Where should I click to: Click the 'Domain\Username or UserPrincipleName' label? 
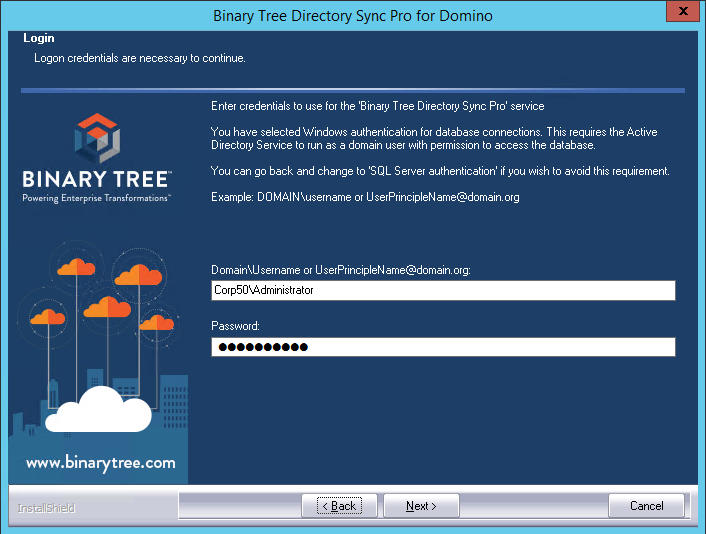coord(341,270)
